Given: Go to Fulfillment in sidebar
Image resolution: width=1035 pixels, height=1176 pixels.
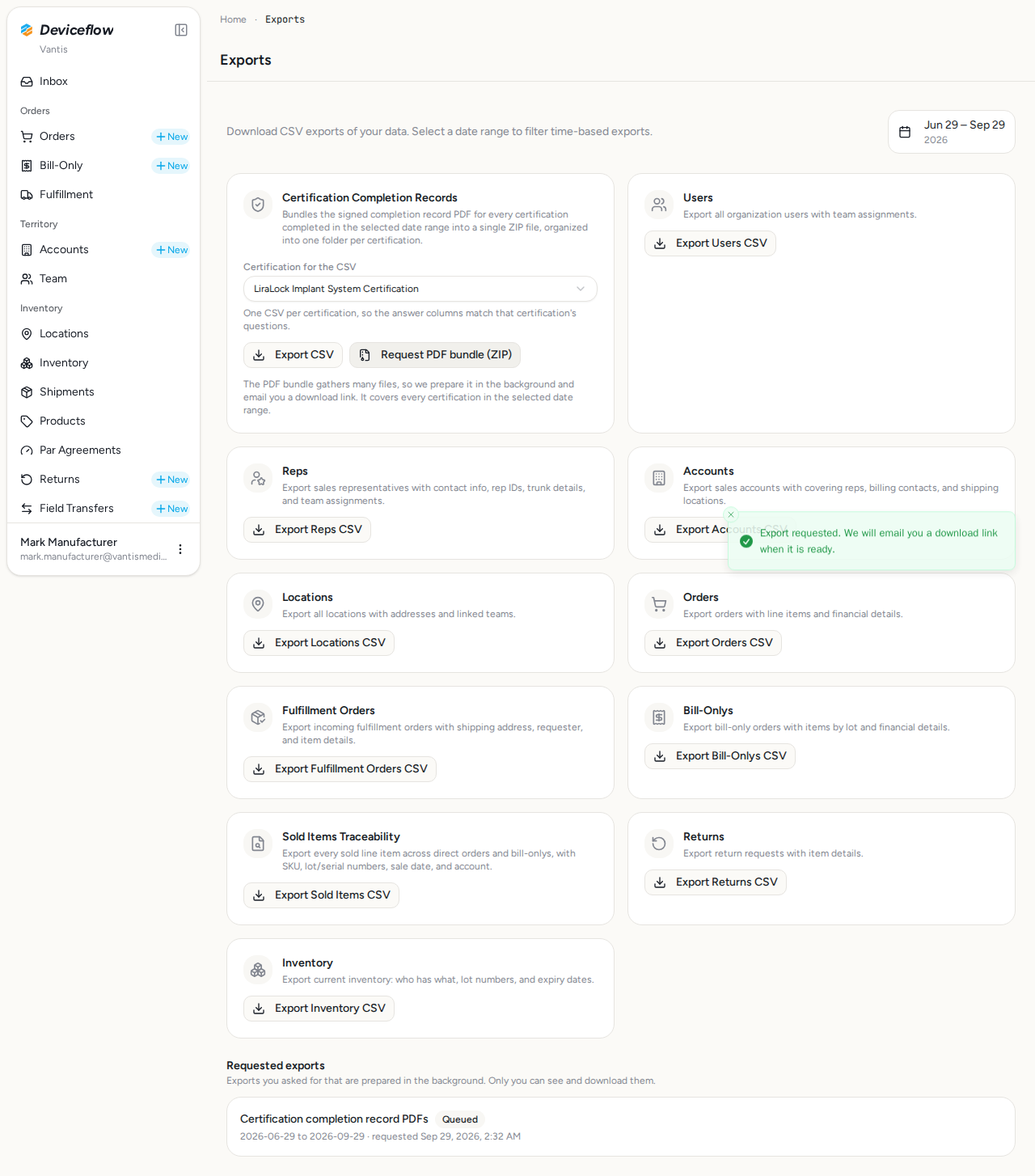Looking at the screenshot, I should coord(103,195).
